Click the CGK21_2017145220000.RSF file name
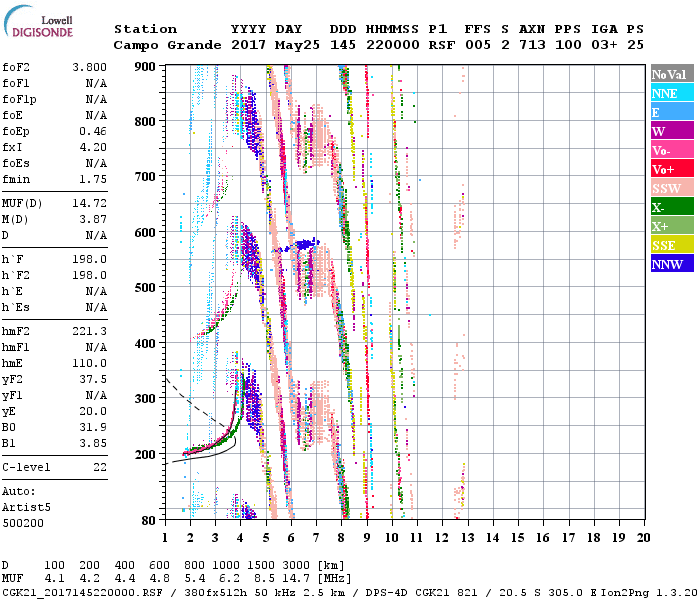The height and width of the screenshot is (600, 700). [82, 592]
